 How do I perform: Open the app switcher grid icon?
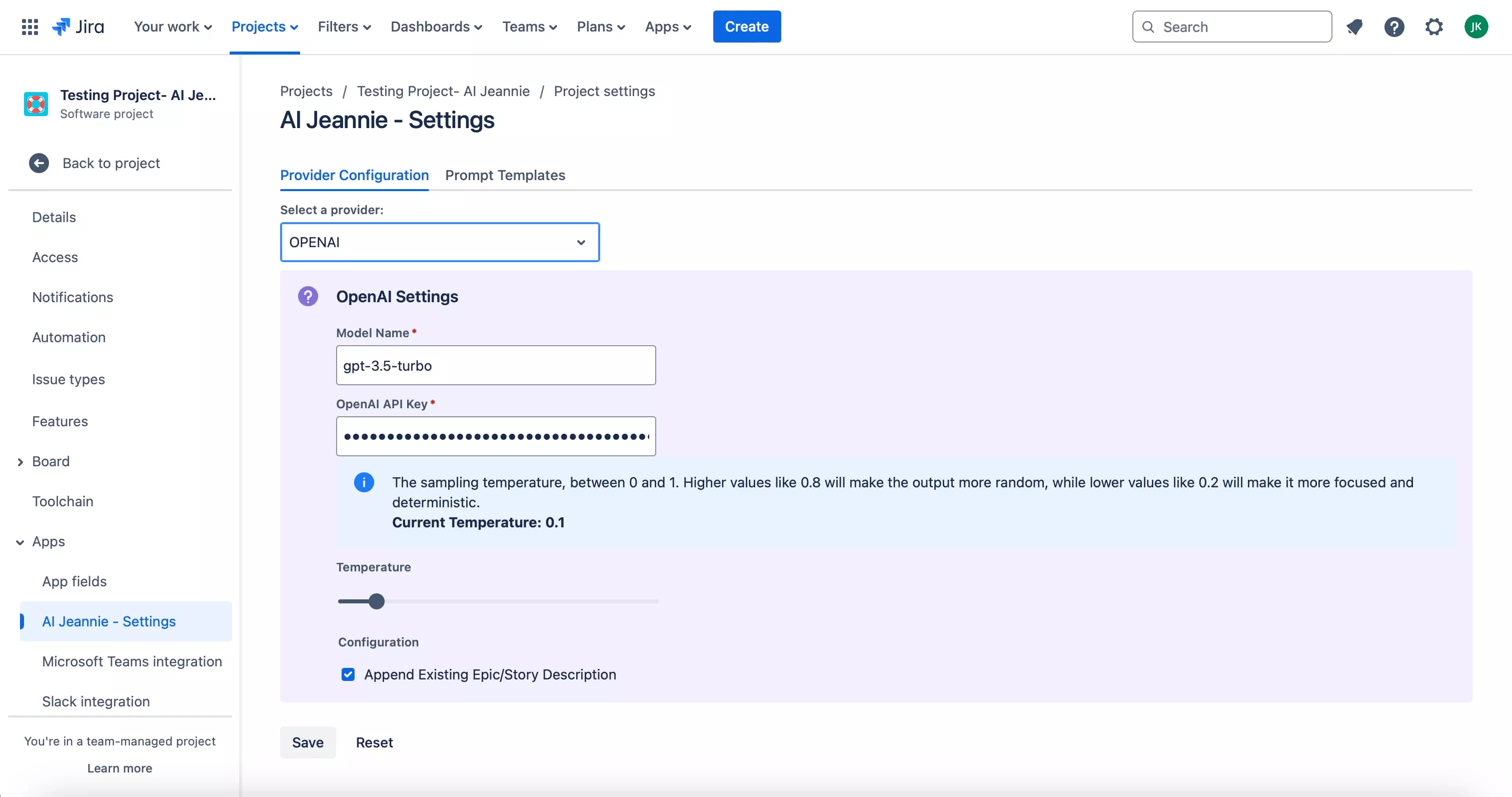click(30, 27)
